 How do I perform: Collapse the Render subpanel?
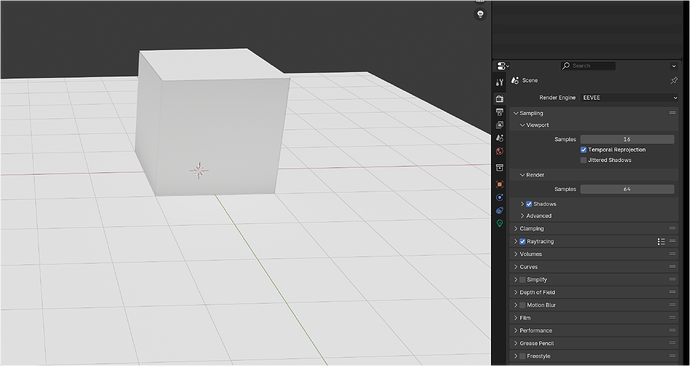[522, 175]
